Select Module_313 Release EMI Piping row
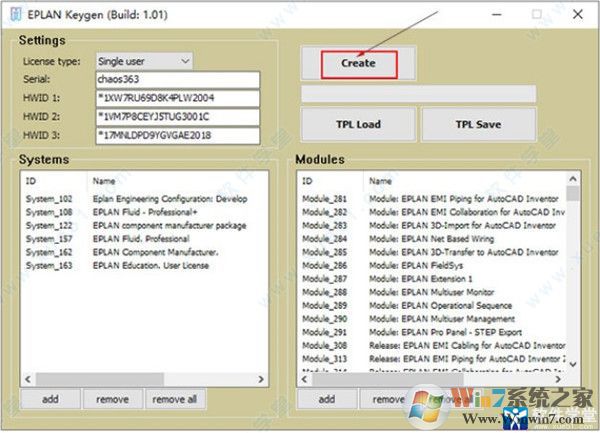This screenshot has width=600, height=433. pyautogui.click(x=432, y=359)
